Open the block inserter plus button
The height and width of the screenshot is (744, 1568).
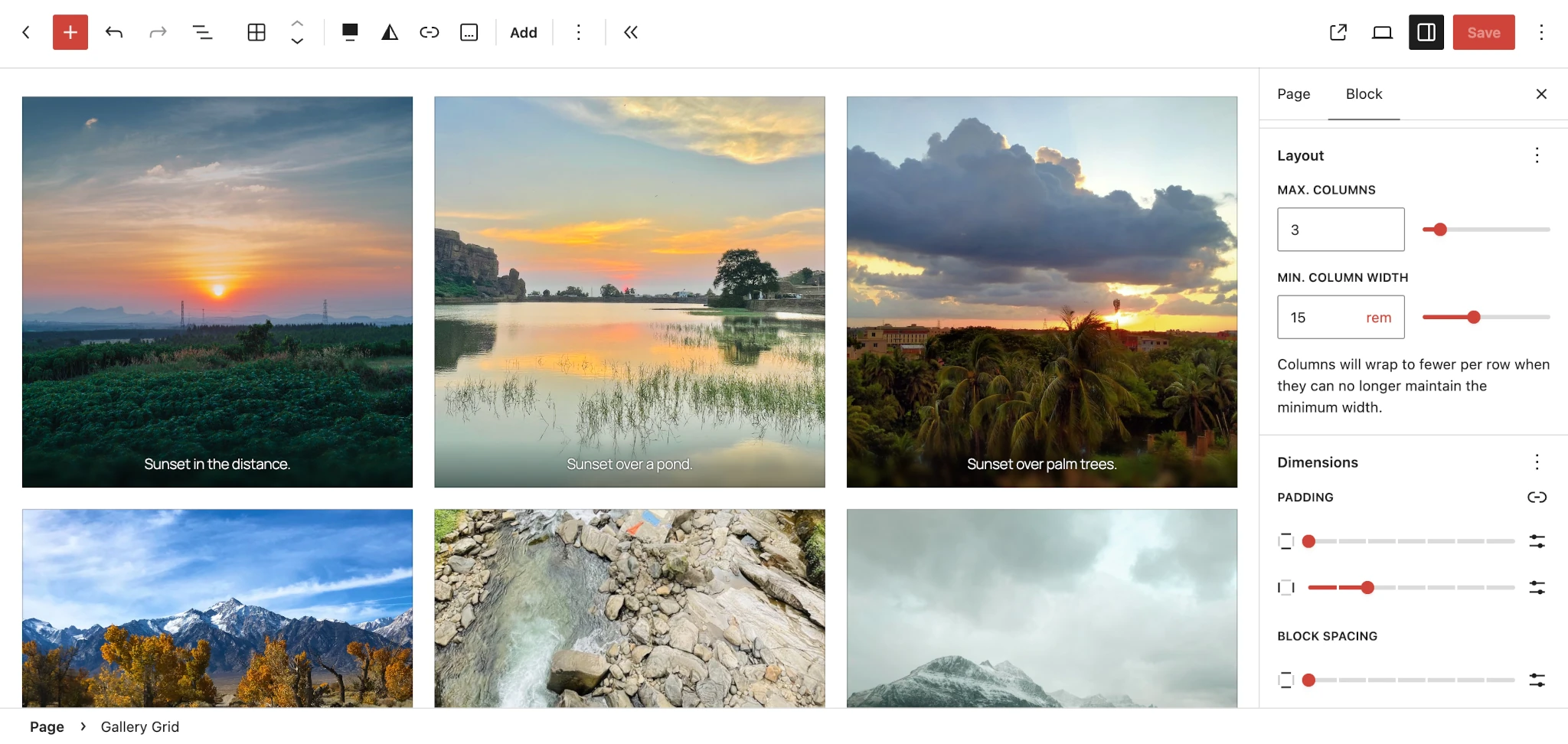(70, 32)
